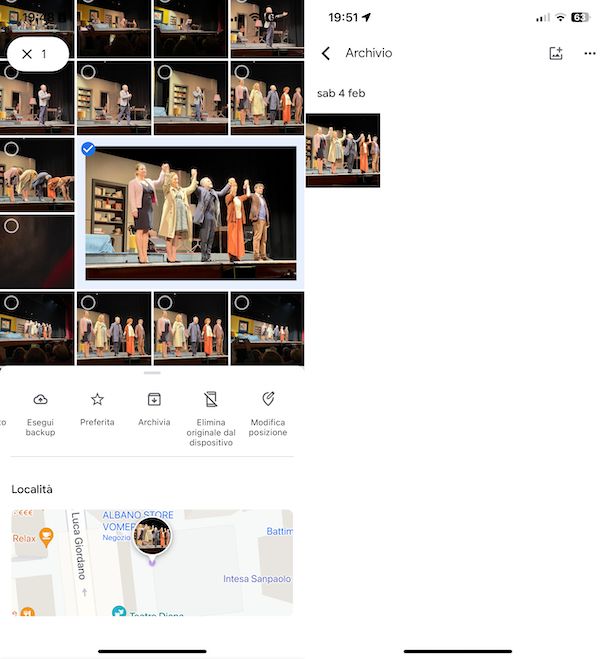The image size is (610, 659).
Task: Go back using the chevron beside Archivio
Action: (x=326, y=53)
